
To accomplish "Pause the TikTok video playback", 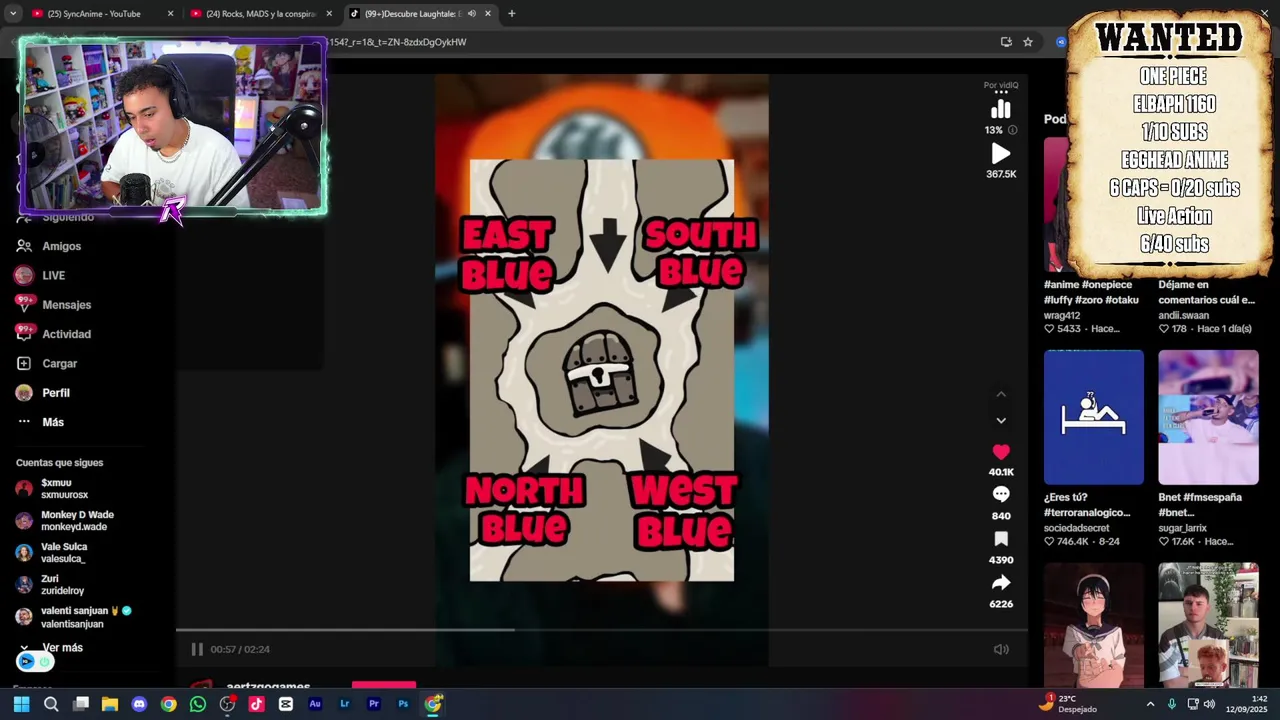I will point(197,649).
